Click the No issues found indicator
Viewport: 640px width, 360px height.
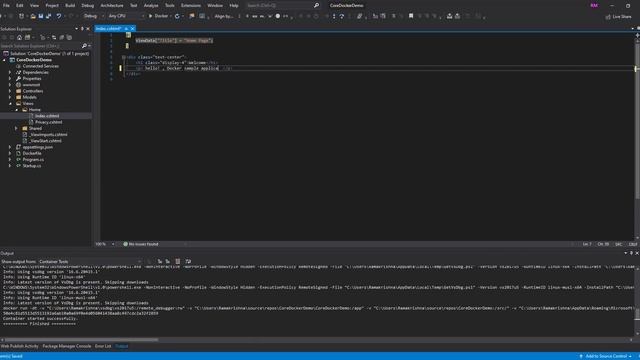coord(141,244)
